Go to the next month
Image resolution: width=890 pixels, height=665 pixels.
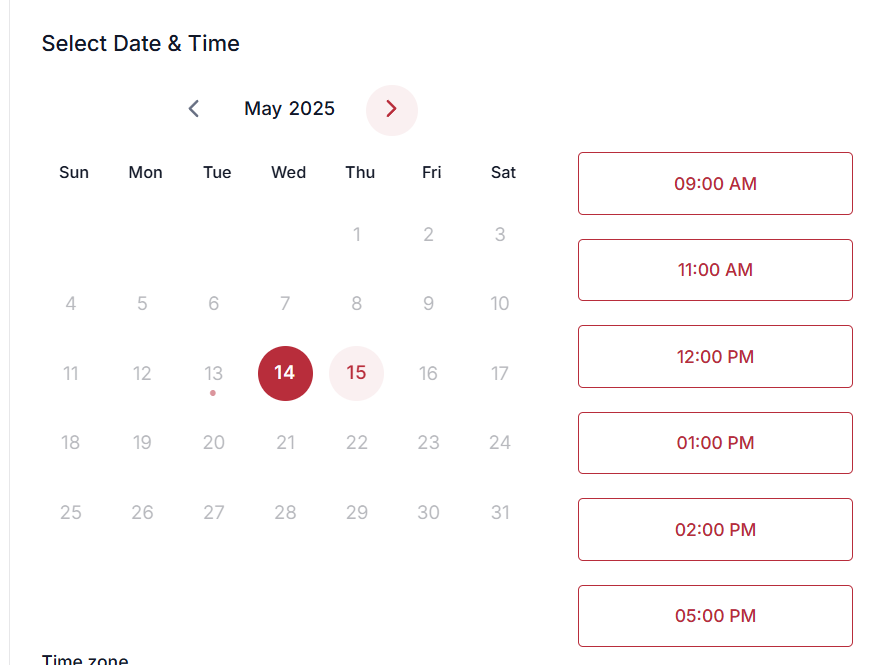coord(391,109)
